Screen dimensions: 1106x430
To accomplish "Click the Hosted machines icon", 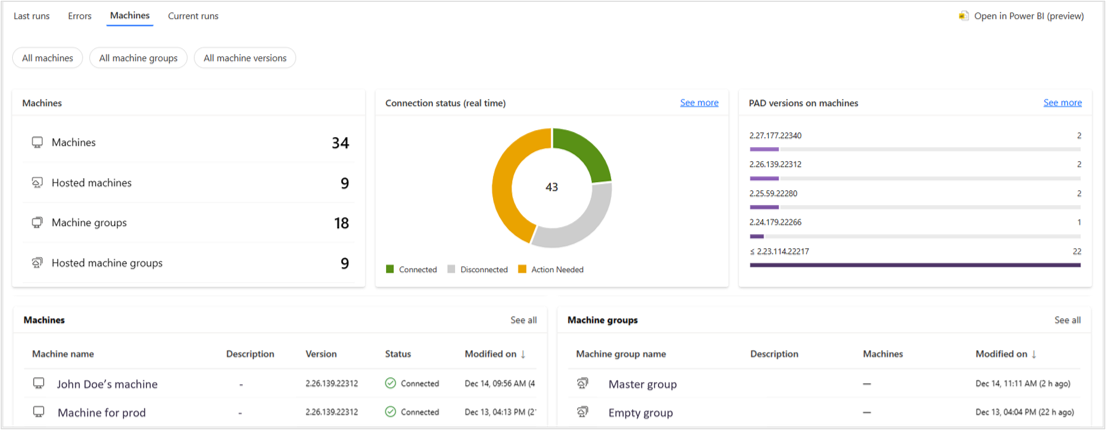I will (37, 183).
